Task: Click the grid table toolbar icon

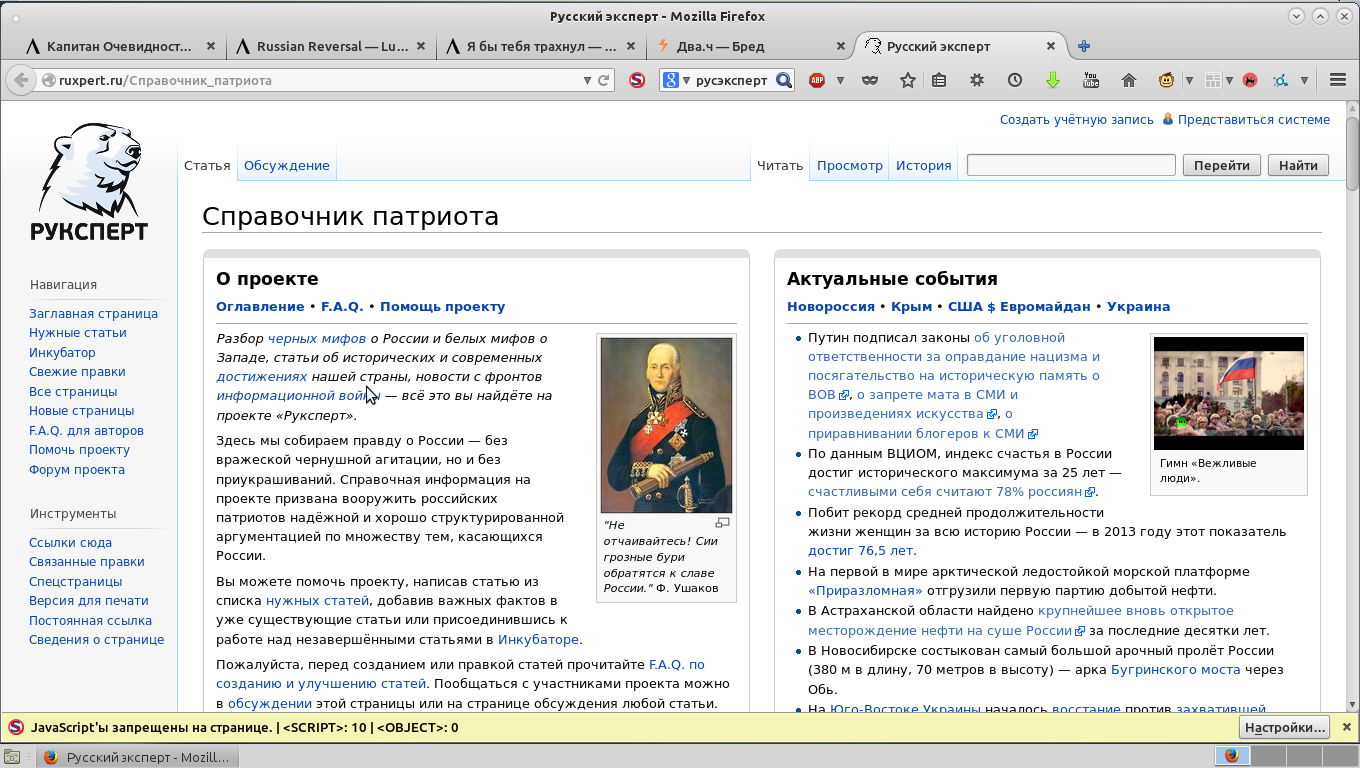Action: [1213, 80]
